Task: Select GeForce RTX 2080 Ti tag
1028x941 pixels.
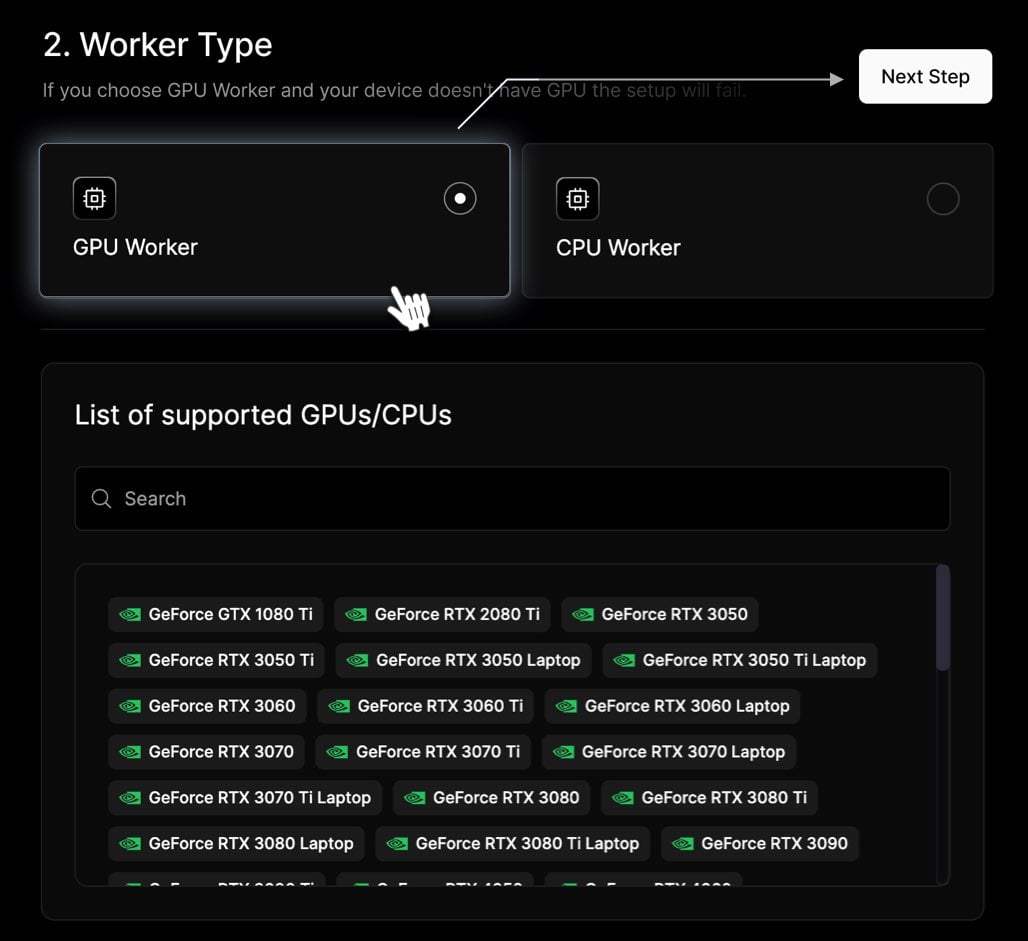Action: point(443,614)
